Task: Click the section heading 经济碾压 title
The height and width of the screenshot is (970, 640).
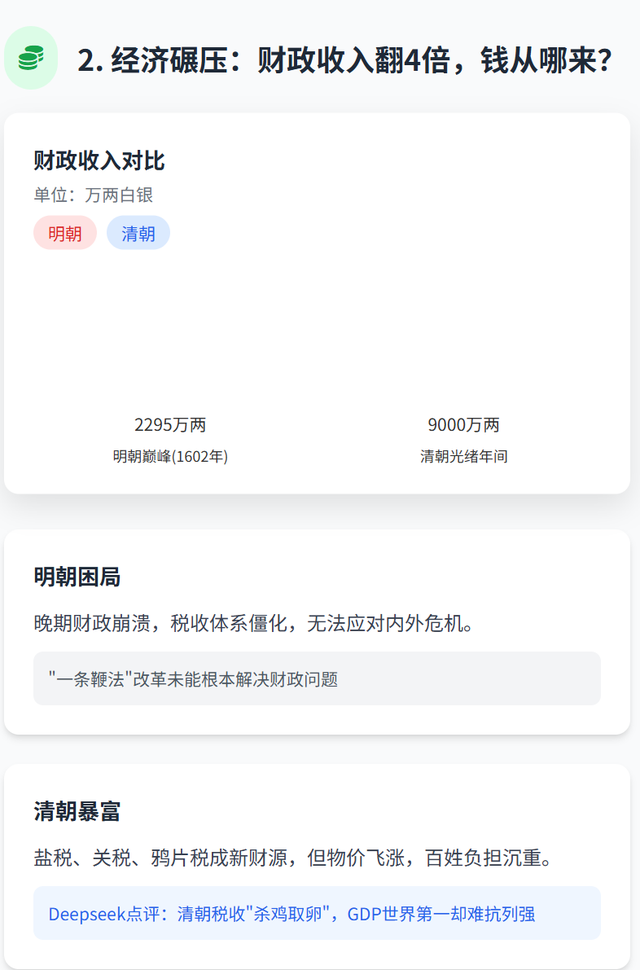Action: click(x=345, y=60)
